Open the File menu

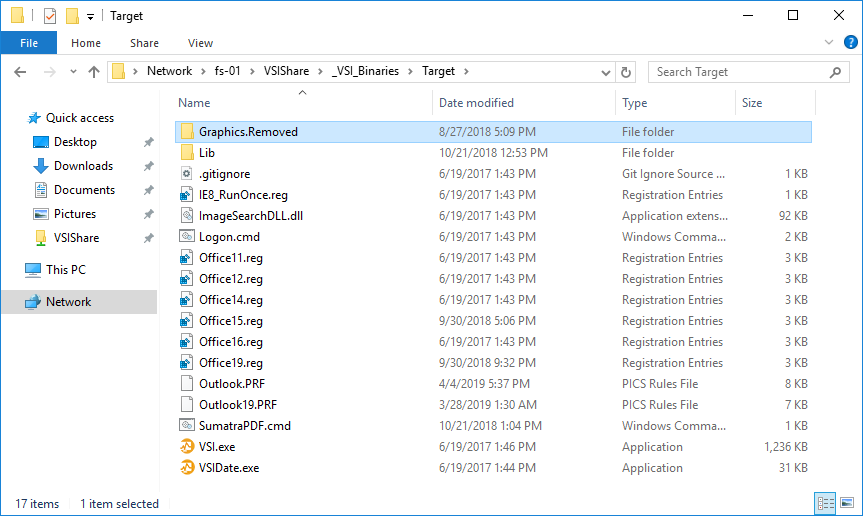click(29, 43)
